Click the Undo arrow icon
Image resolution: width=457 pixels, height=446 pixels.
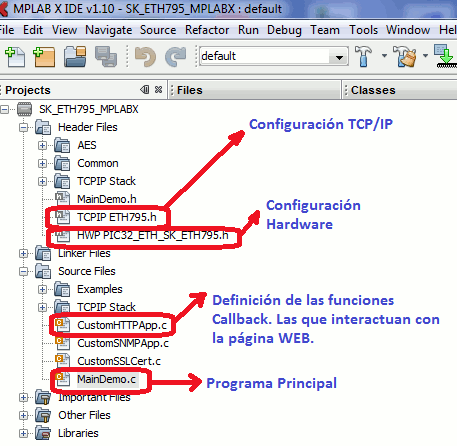tap(145, 57)
